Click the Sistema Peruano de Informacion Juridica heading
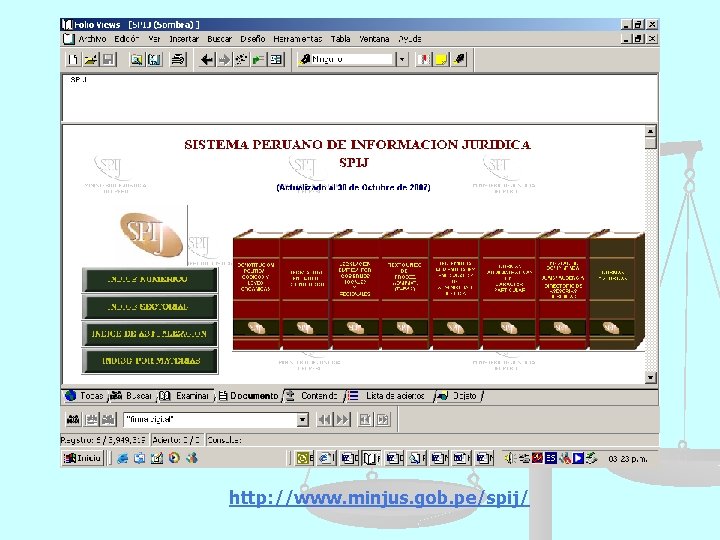This screenshot has height=540, width=720. pyautogui.click(x=357, y=145)
